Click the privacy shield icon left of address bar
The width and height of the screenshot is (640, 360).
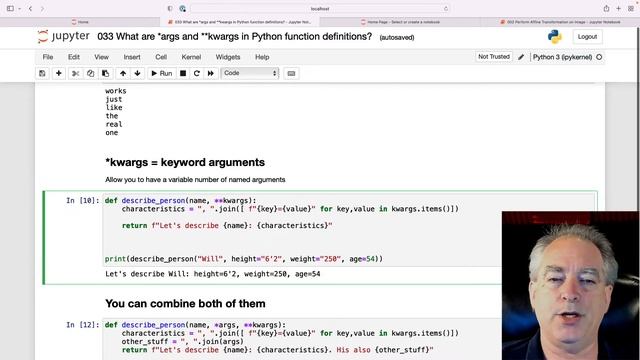[170, 9]
